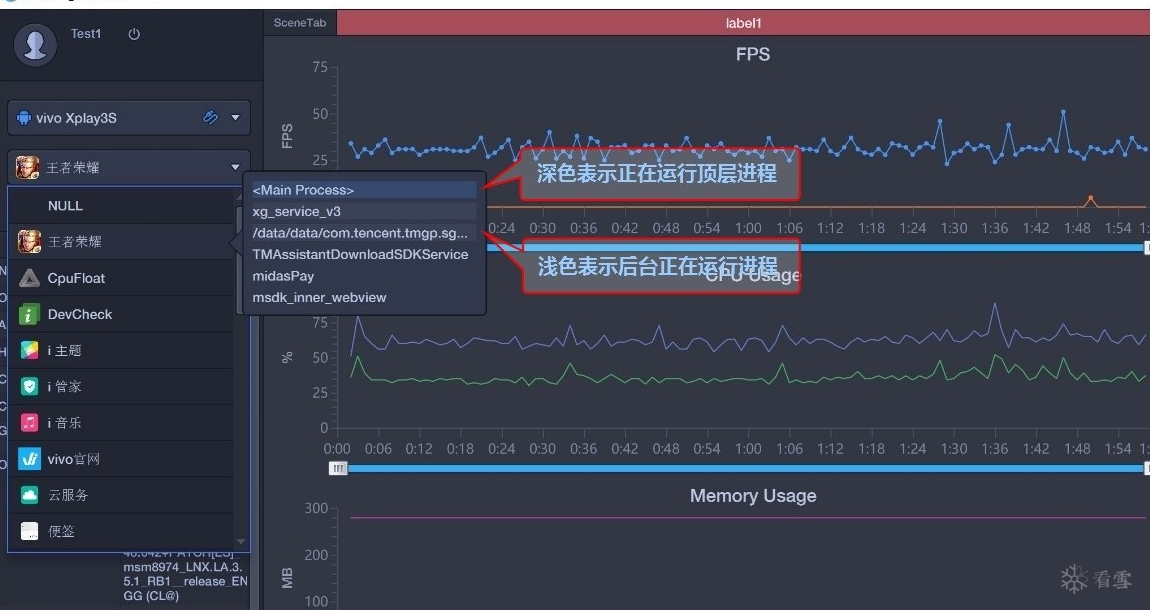Click the label1 red scene bar
Viewport: 1150px width, 610px height.
click(743, 23)
